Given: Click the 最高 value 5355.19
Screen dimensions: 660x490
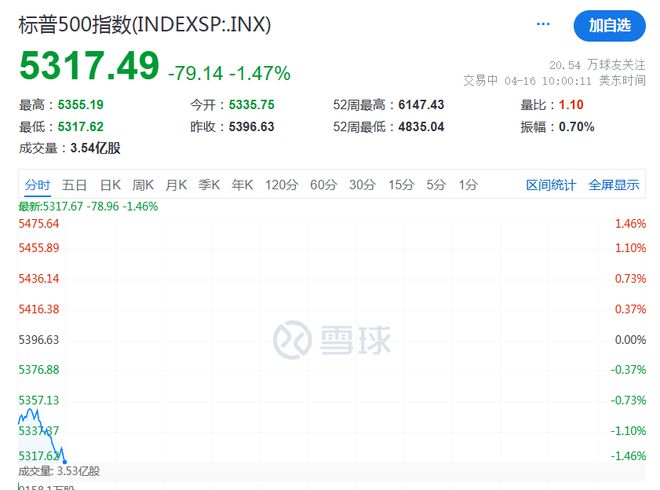Looking at the screenshot, I should coord(80,105).
